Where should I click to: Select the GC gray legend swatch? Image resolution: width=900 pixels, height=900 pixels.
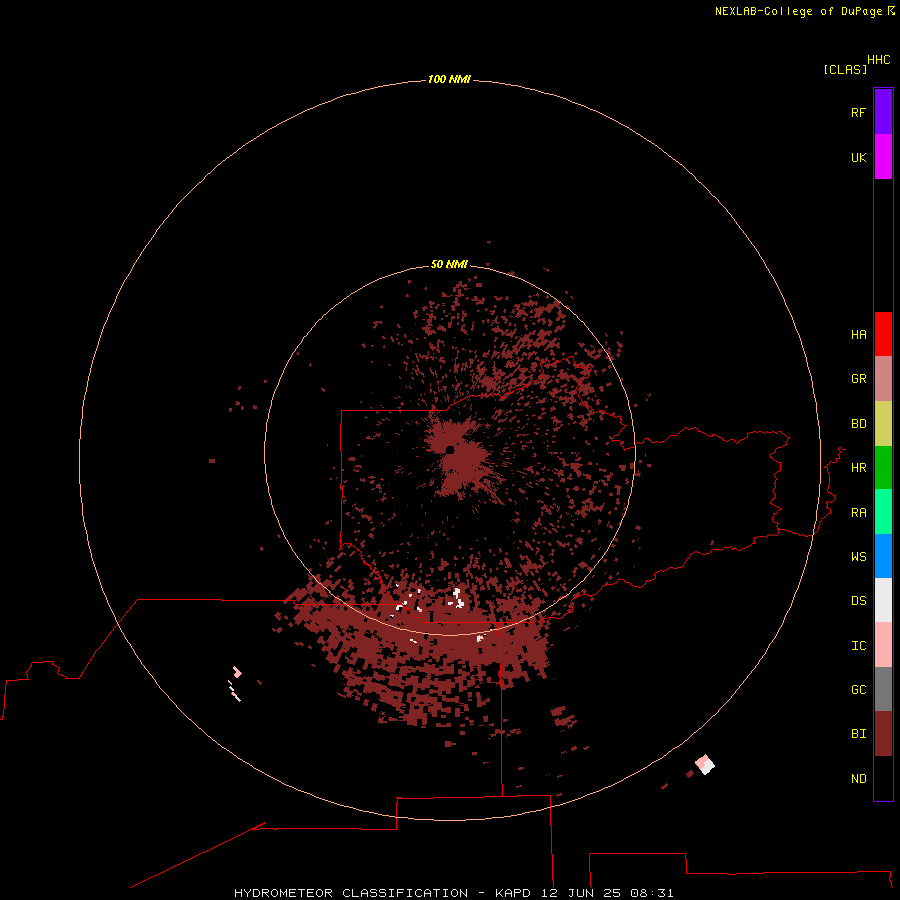point(883,689)
